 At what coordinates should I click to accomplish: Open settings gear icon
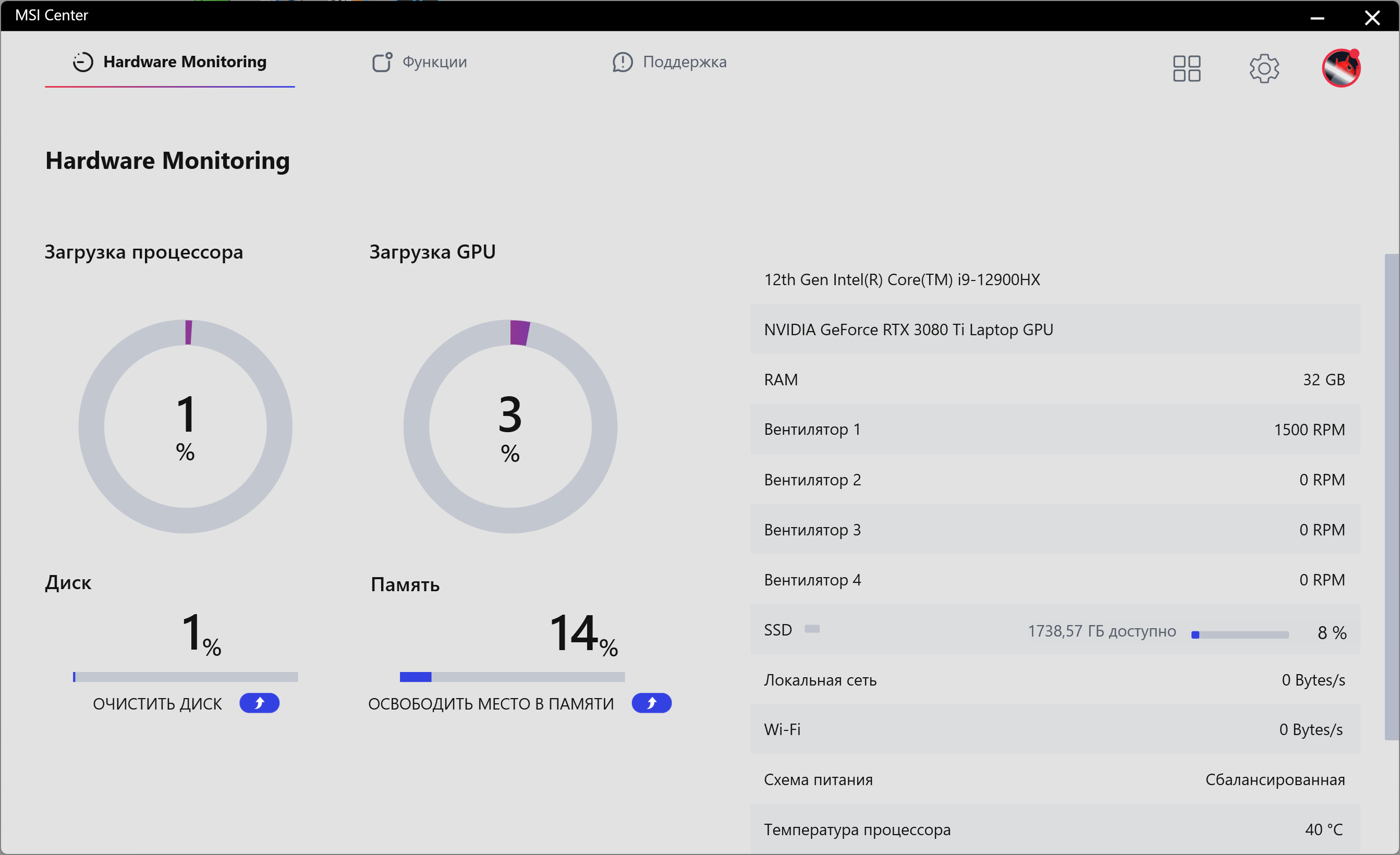click(x=1263, y=68)
